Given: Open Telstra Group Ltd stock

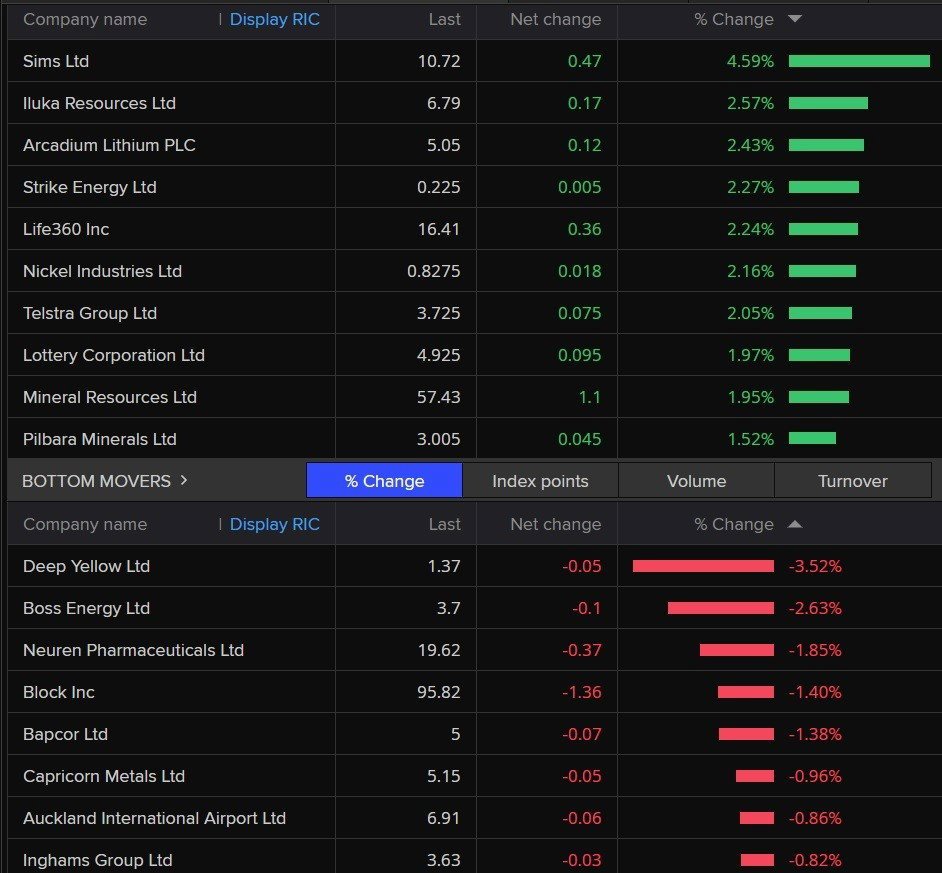Looking at the screenshot, I should tap(90, 313).
